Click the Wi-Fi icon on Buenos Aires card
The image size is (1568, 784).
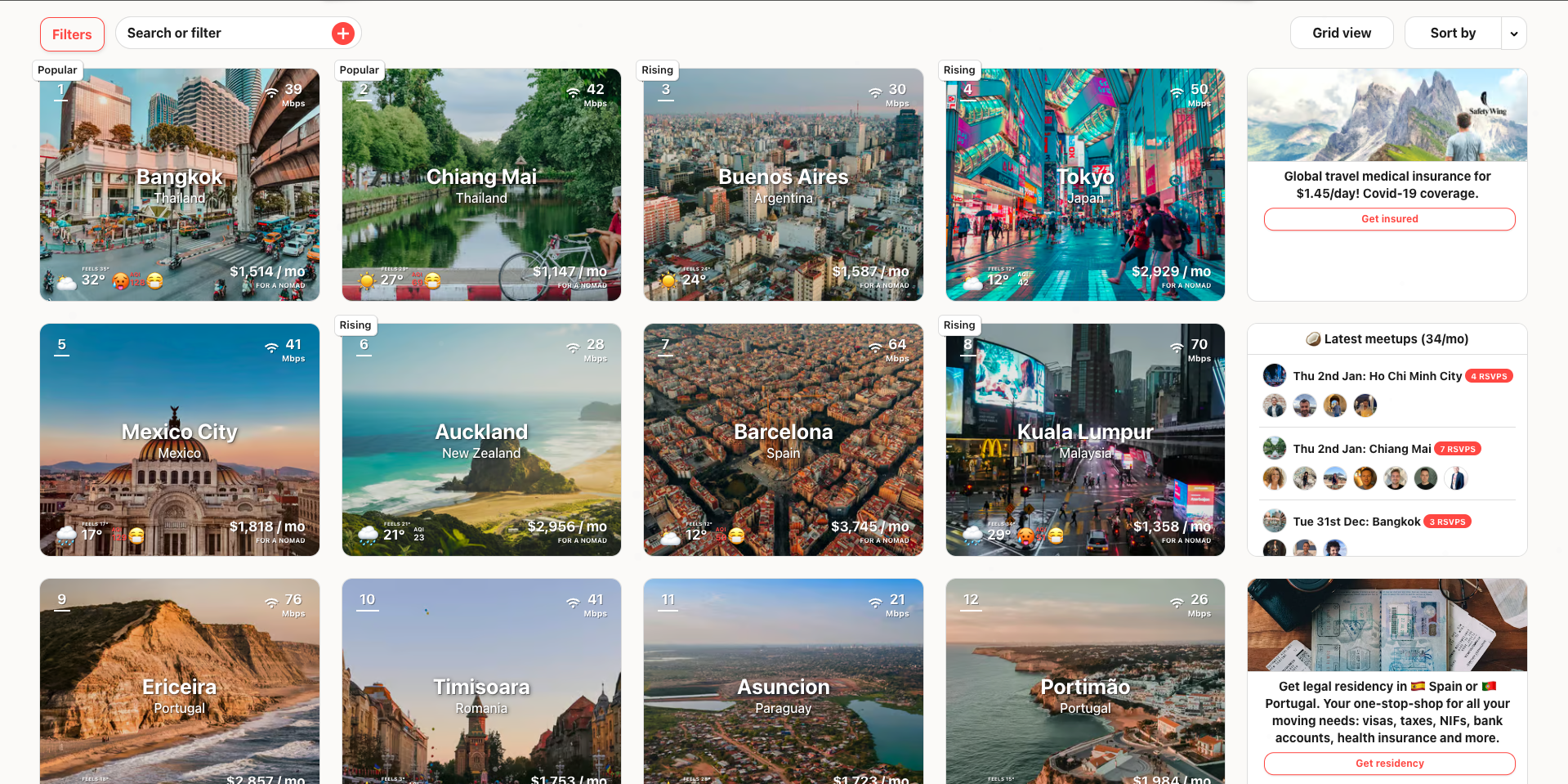[875, 93]
